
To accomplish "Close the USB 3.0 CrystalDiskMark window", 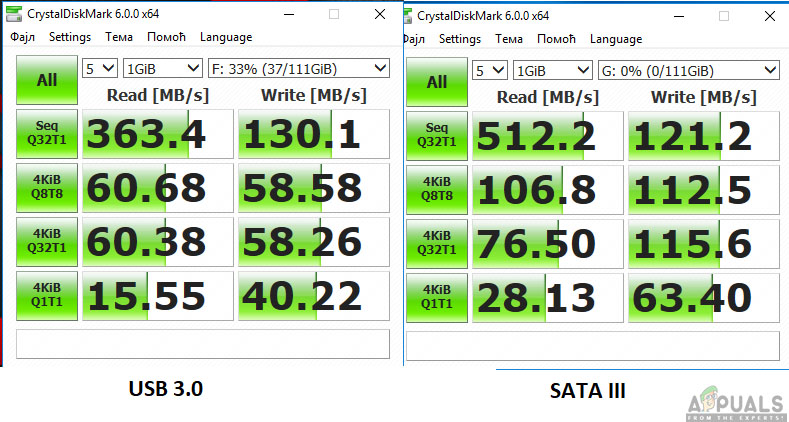I will point(380,14).
